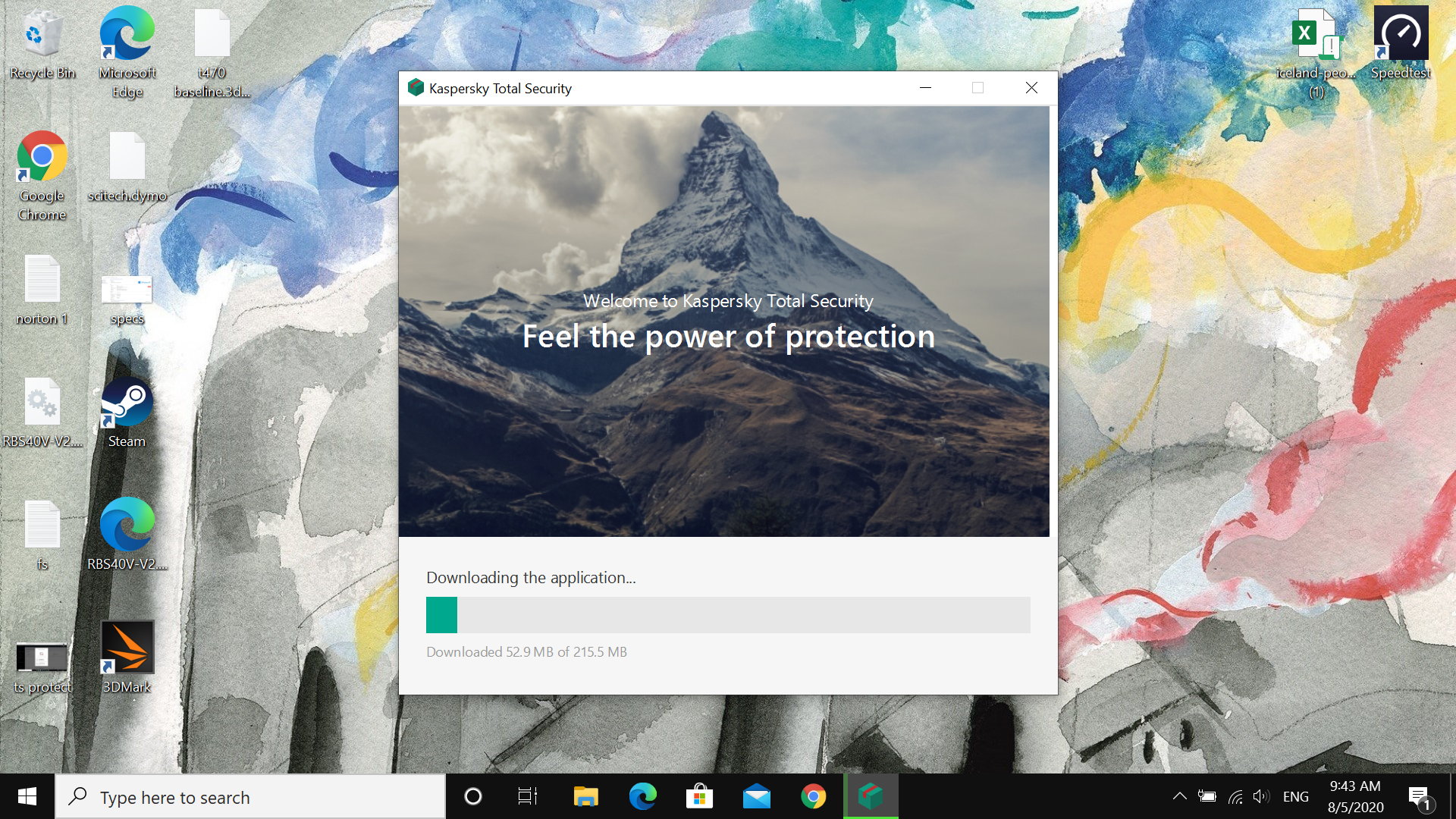
Task: Select the t470 baseline.3d file icon
Action: pyautogui.click(x=212, y=53)
